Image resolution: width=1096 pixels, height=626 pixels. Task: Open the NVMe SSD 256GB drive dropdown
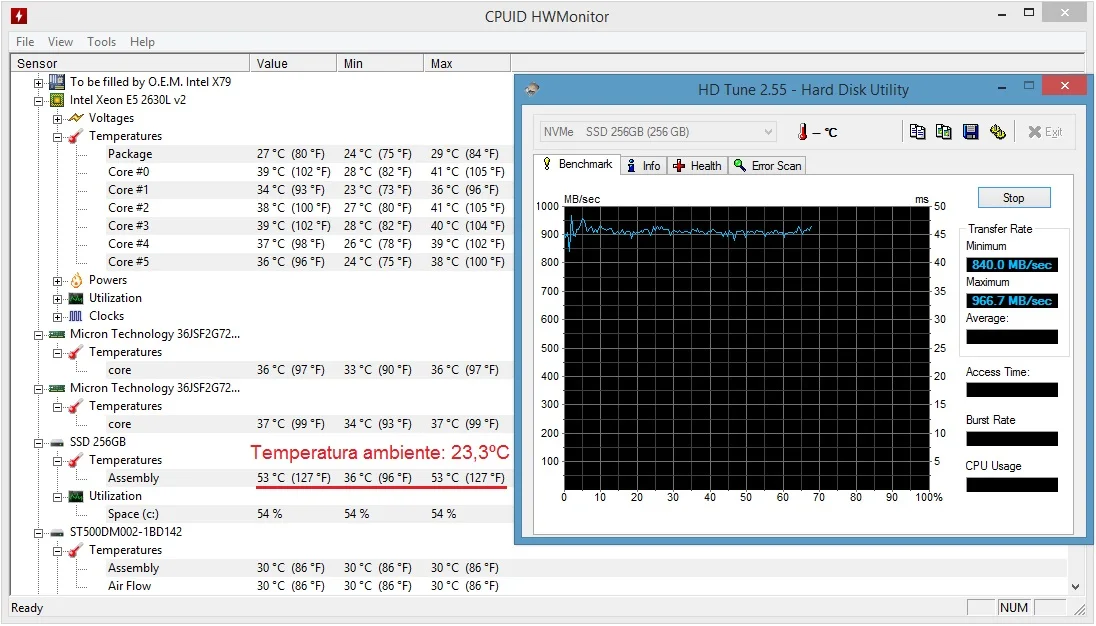658,131
